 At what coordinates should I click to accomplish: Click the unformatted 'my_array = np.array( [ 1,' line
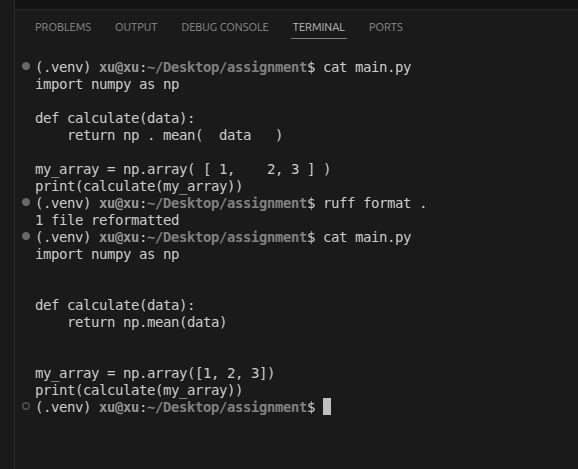(x=182, y=170)
